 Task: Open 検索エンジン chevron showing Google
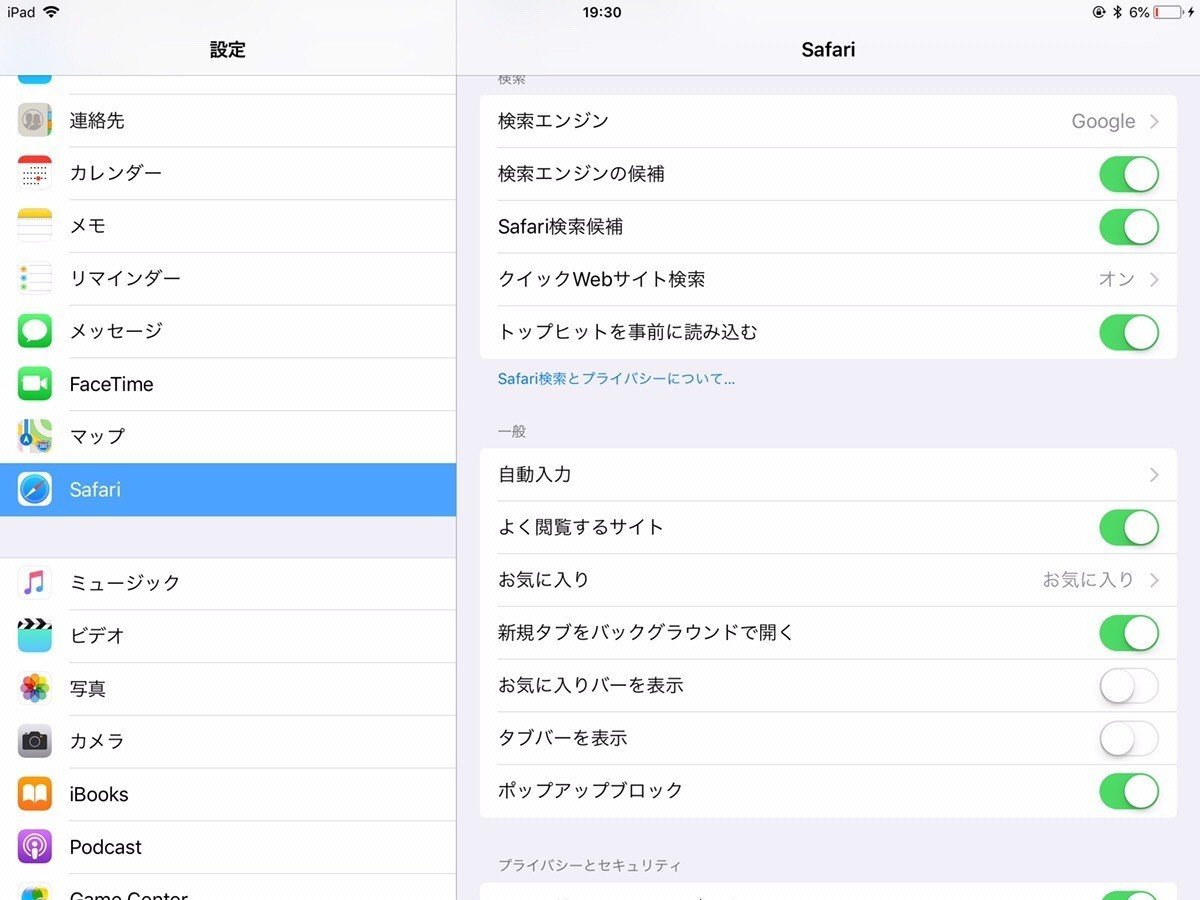[x=1154, y=121]
